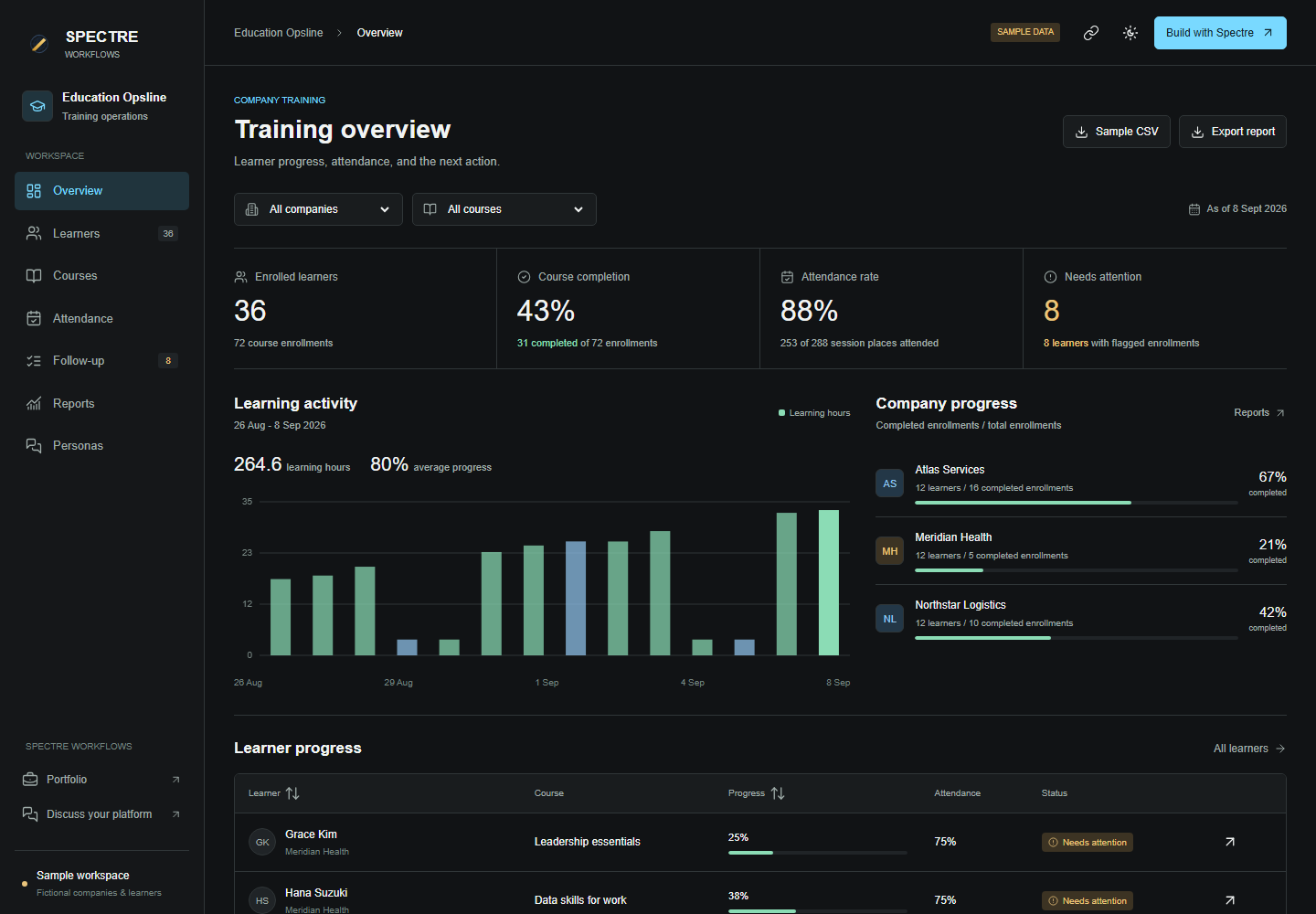Click the Reports chart icon in sidebar
Screen dimensions: 1316x914
pyautogui.click(x=34, y=404)
